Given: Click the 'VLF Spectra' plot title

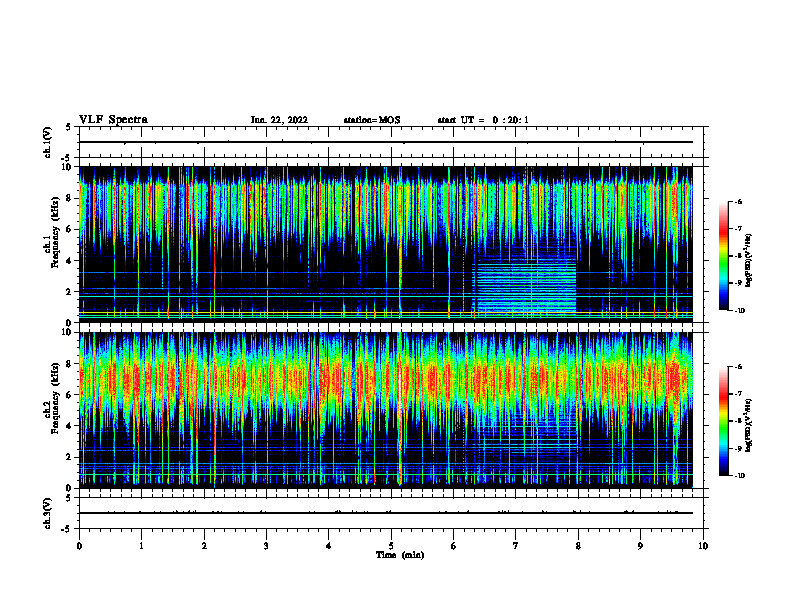Looking at the screenshot, I should tap(113, 120).
